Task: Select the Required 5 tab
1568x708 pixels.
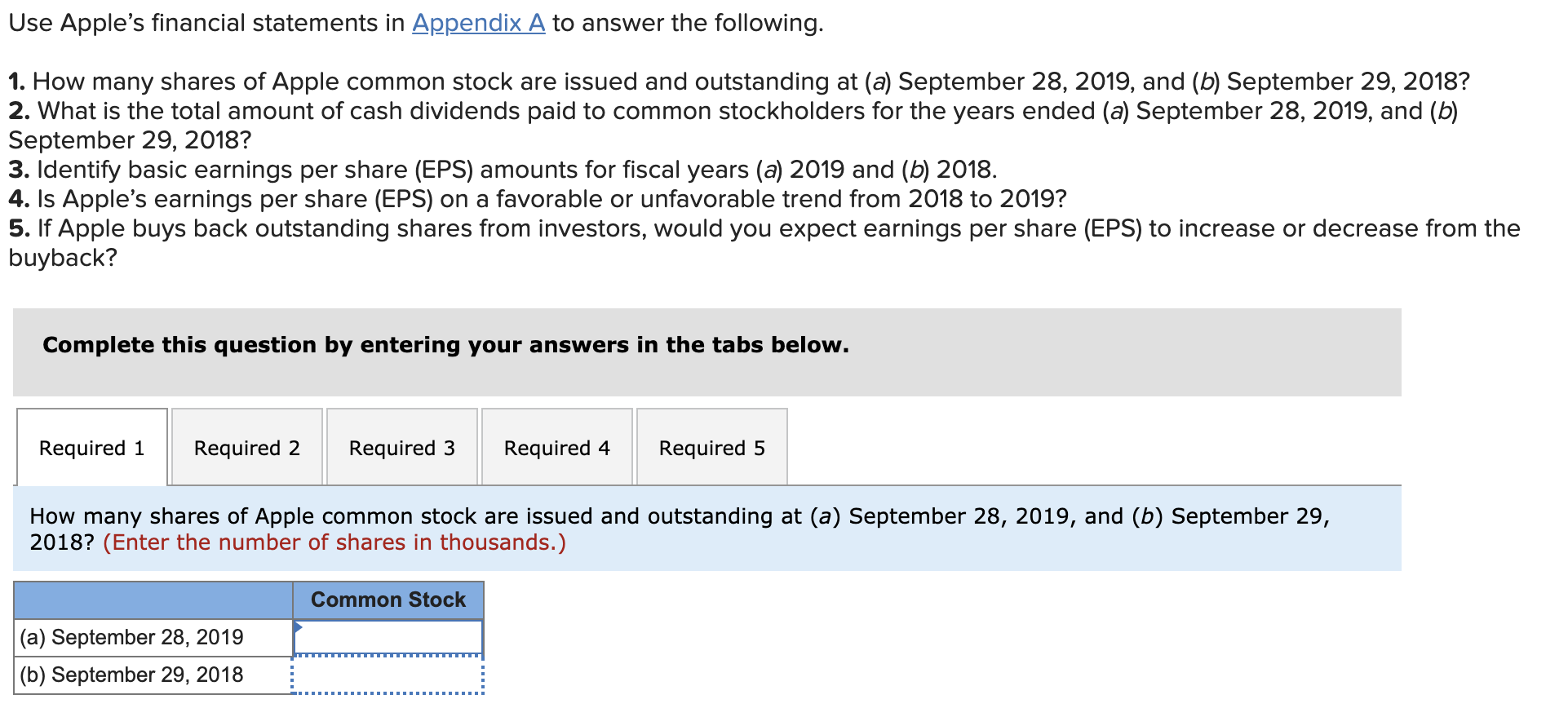Action: [711, 448]
